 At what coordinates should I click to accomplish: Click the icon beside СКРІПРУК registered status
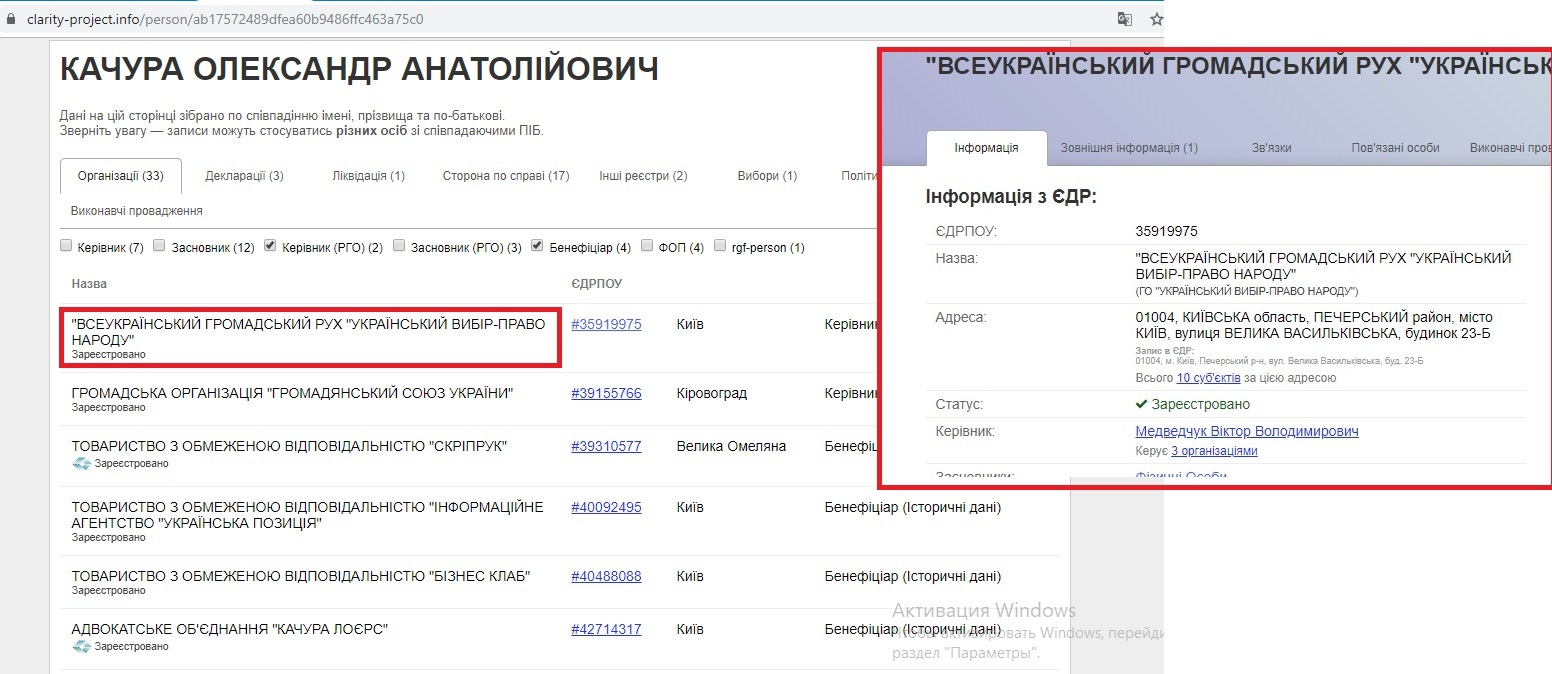[x=82, y=463]
